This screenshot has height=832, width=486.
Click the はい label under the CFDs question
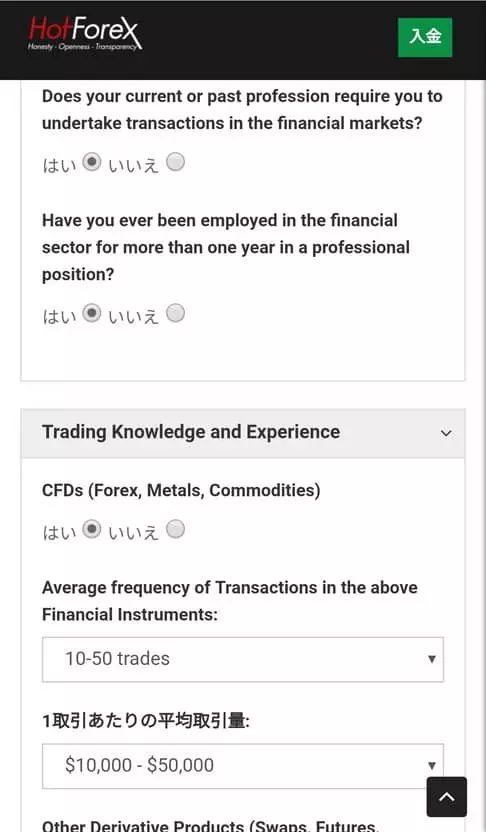point(59,531)
